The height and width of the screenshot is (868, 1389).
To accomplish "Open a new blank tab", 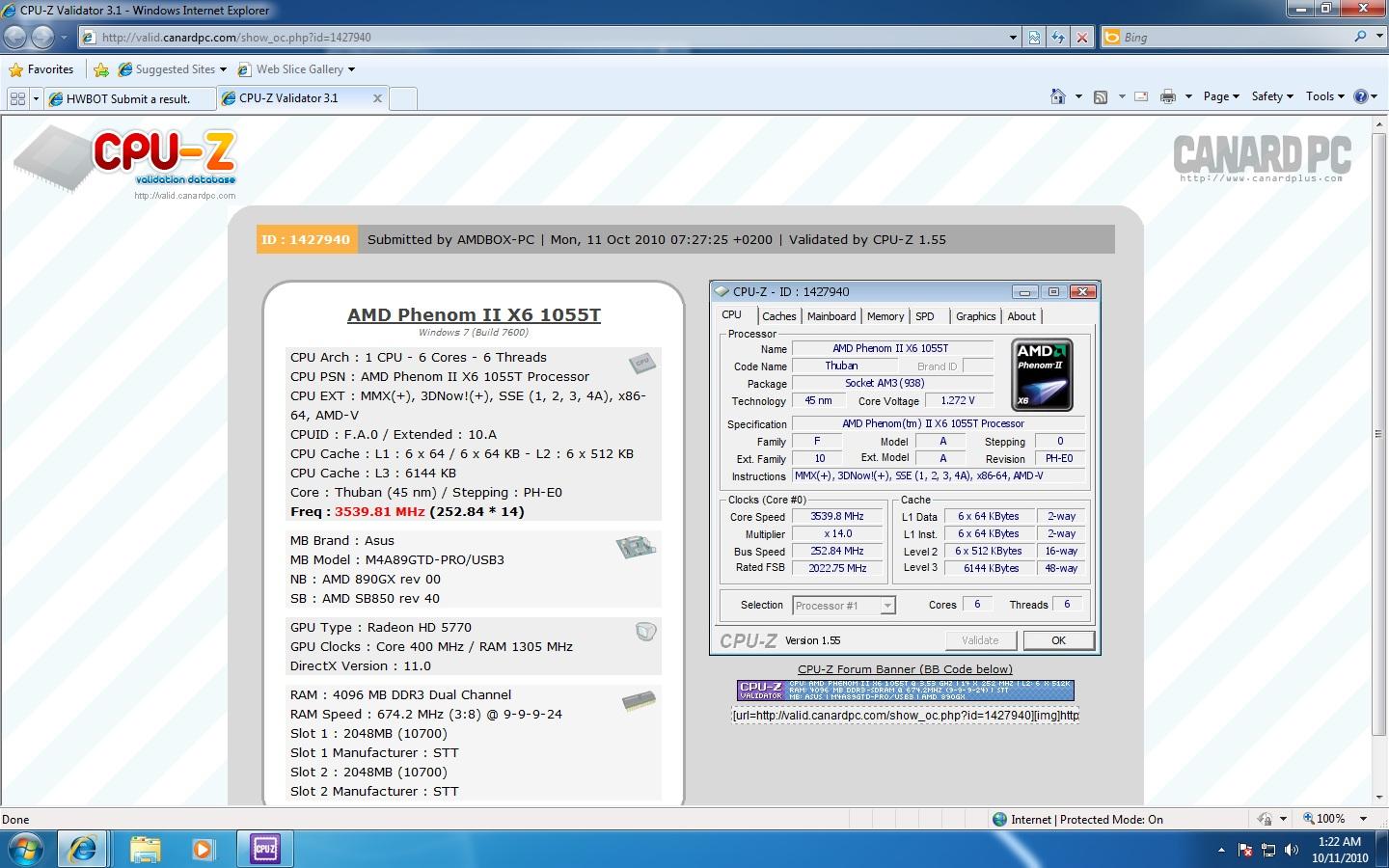I will click(x=403, y=98).
